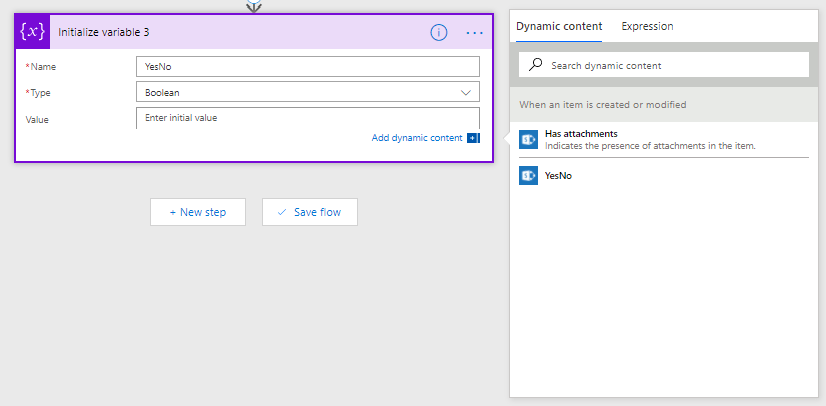Image resolution: width=826 pixels, height=406 pixels.
Task: Switch to the Expression tab
Action: [647, 26]
